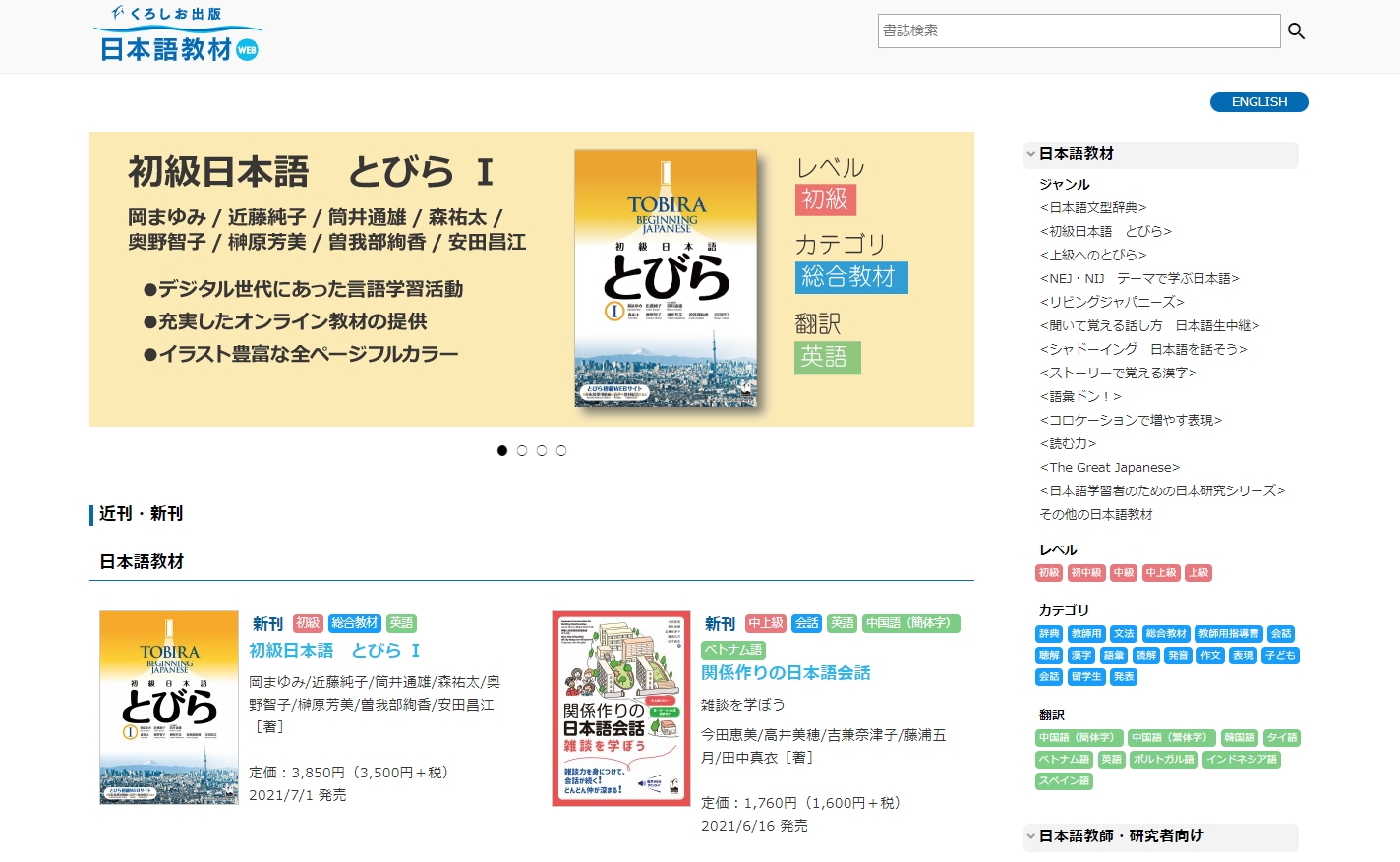Viewport: 1400px width, 862px height.
Task: Filter by 漢字 category in sidebar
Action: (x=1081, y=656)
